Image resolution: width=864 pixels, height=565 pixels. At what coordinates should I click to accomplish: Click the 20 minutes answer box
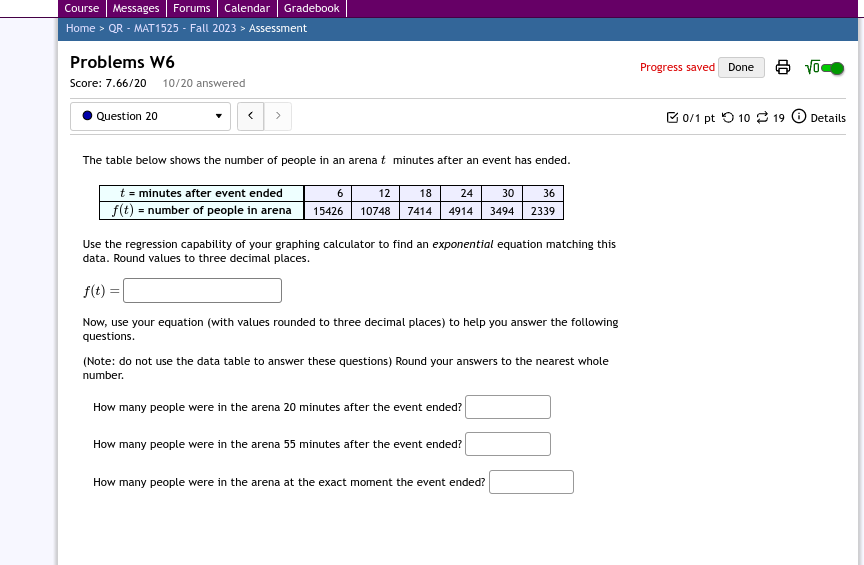507,407
